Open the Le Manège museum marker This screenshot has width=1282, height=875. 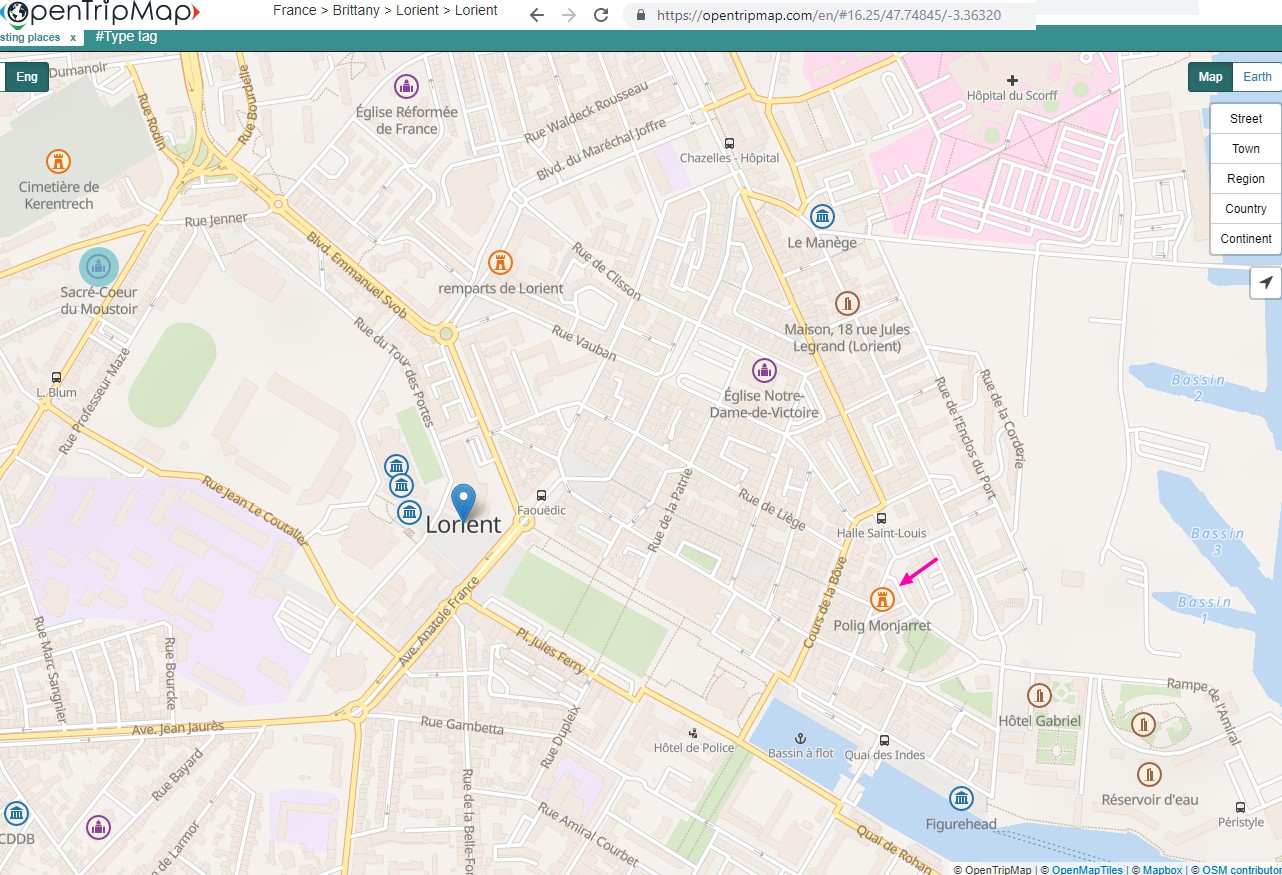tap(822, 216)
